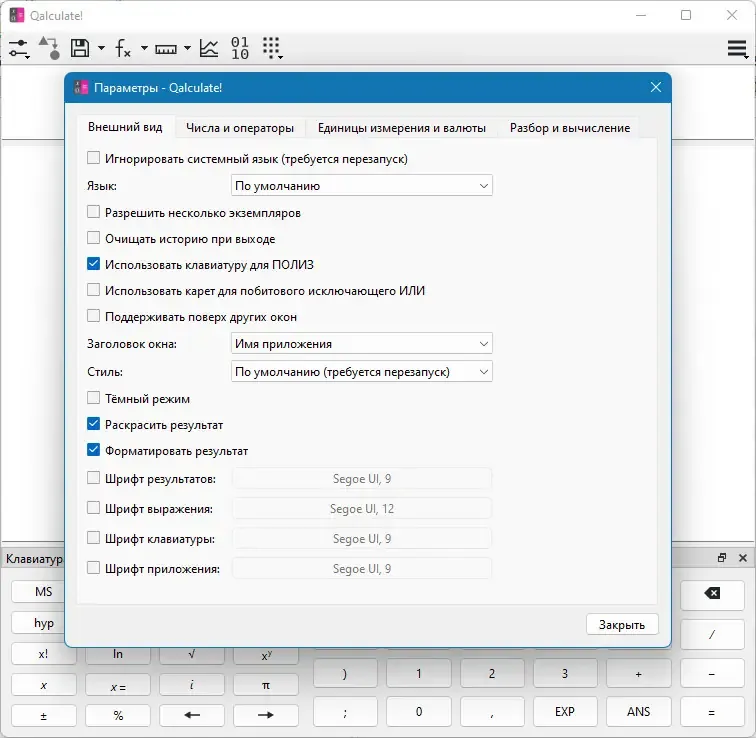
Task: Open the hamburger main menu
Action: tap(737, 49)
